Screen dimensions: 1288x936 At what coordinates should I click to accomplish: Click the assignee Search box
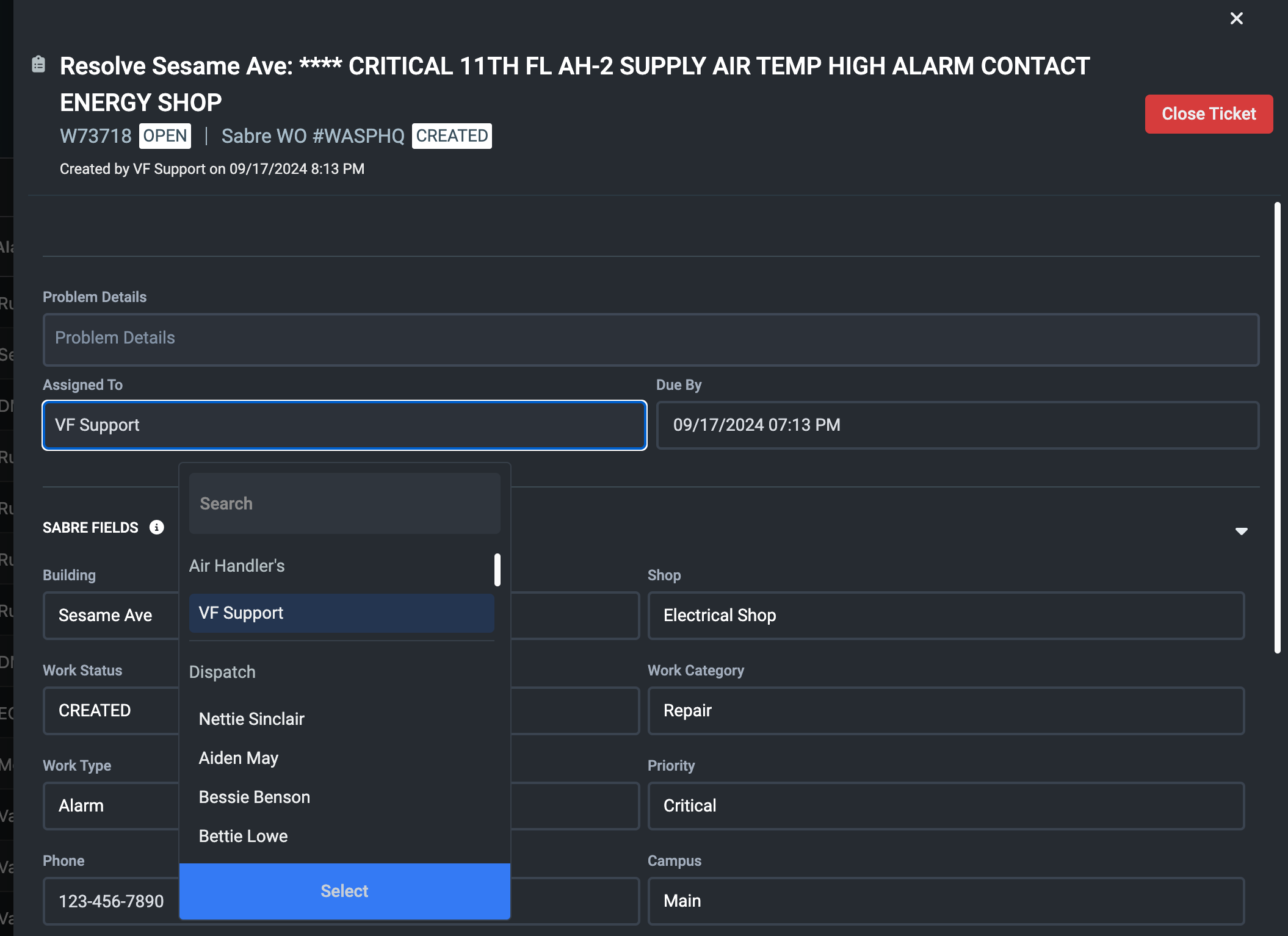coord(344,503)
